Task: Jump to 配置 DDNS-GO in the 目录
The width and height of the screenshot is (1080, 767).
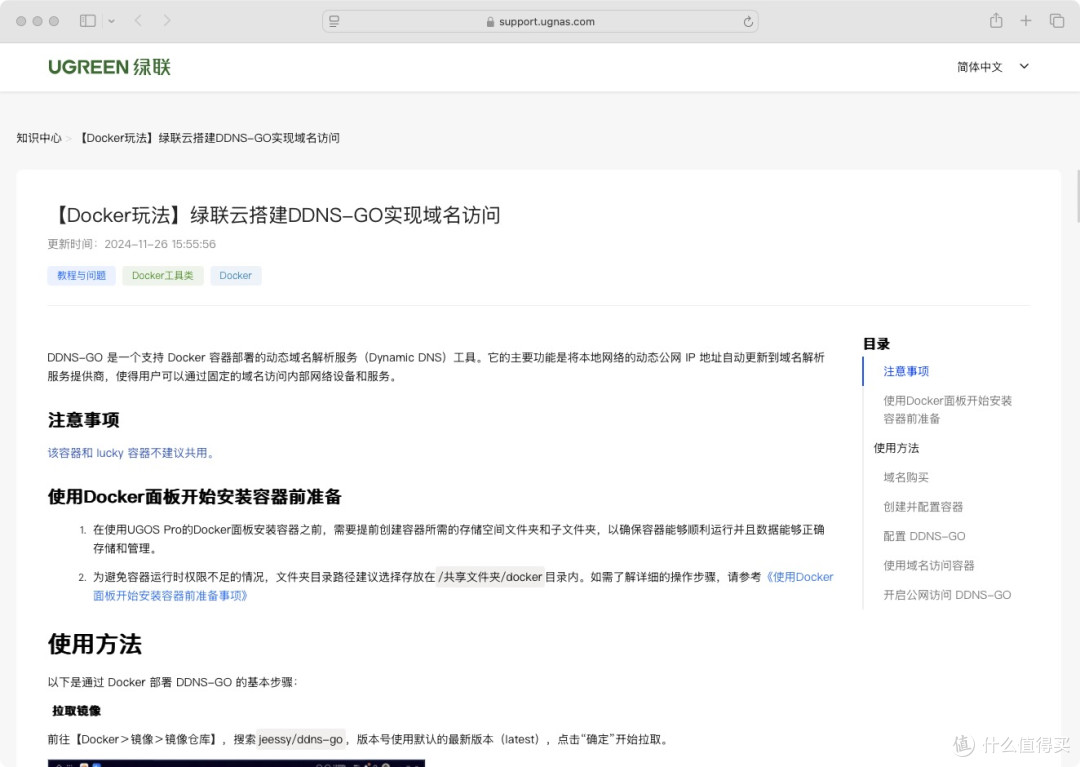Action: pos(924,536)
